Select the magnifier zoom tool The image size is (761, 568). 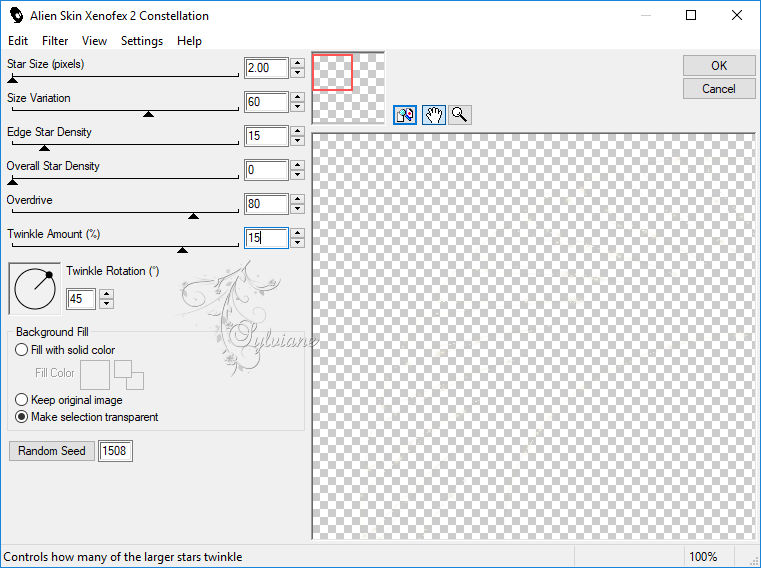coord(460,115)
